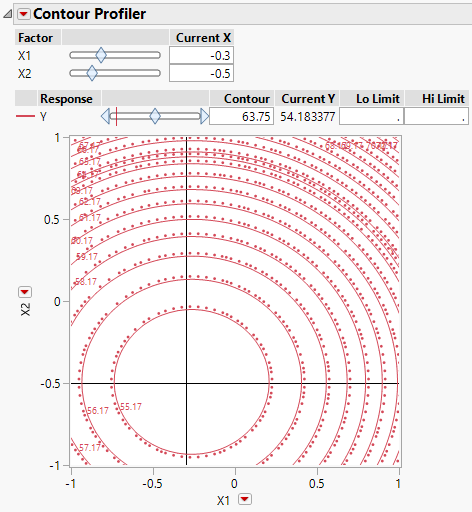Adjust the X2 factor slider
The height and width of the screenshot is (512, 472).
[x=92, y=73]
